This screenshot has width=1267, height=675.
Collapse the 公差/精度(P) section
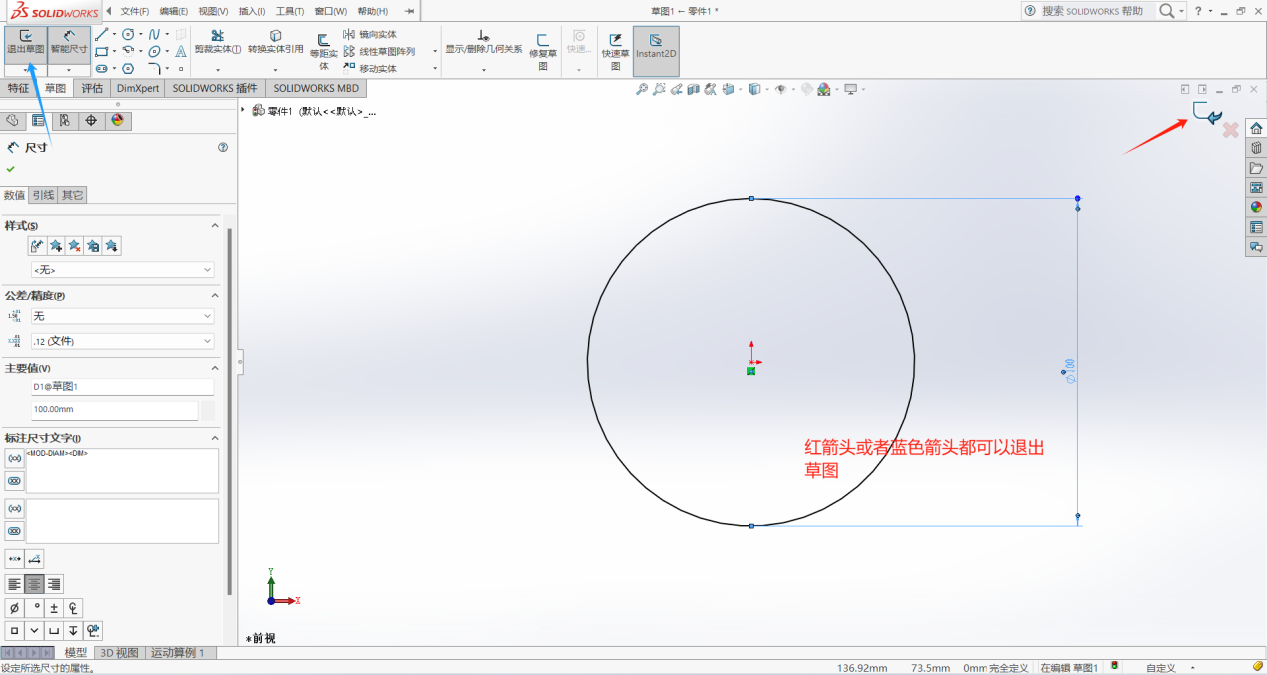coord(214,296)
